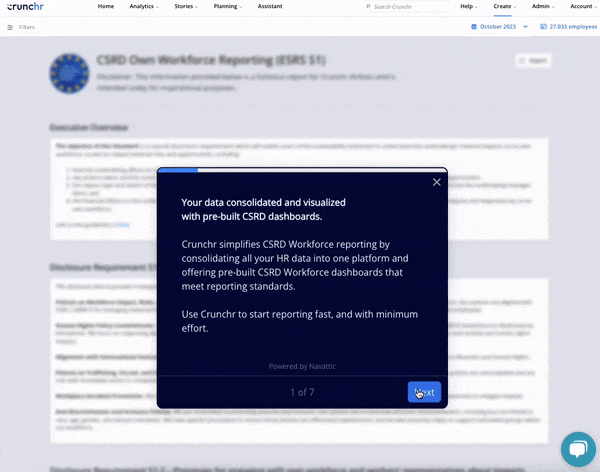This screenshot has height=472, width=600.
Task: Open the October 2023 date selector
Action: (498, 27)
